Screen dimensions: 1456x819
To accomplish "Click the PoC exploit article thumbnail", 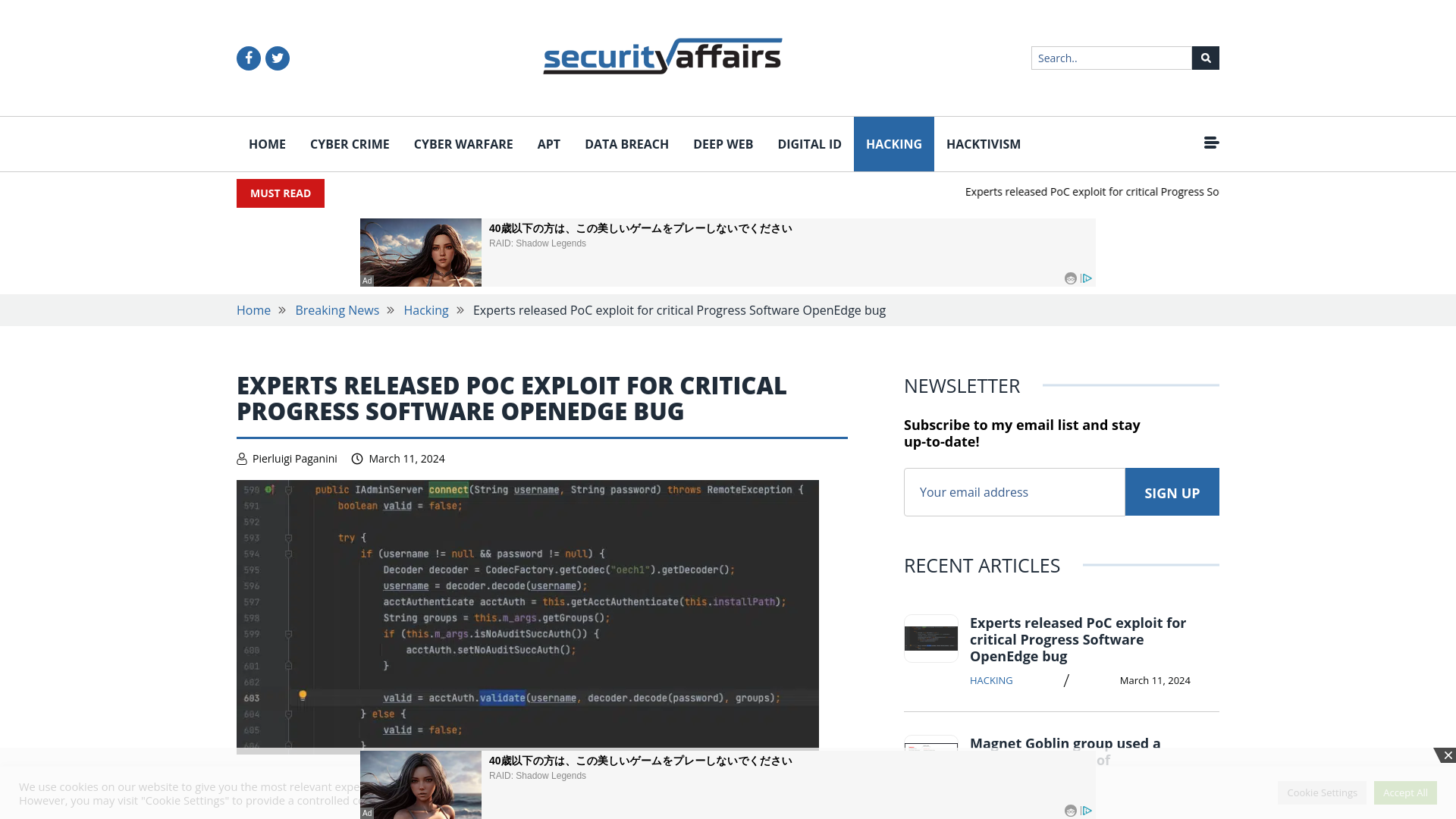I will pos(931,637).
